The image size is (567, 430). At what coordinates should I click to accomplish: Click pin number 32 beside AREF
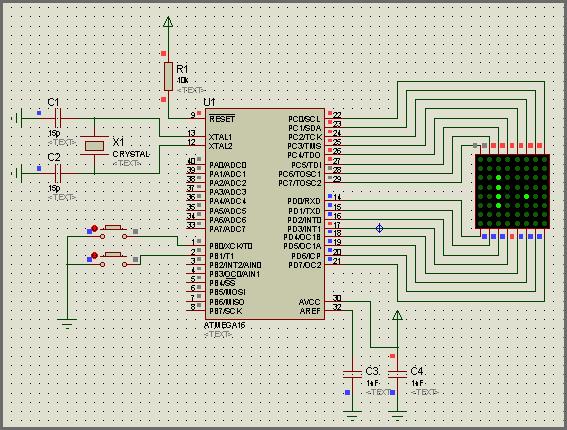tap(337, 307)
